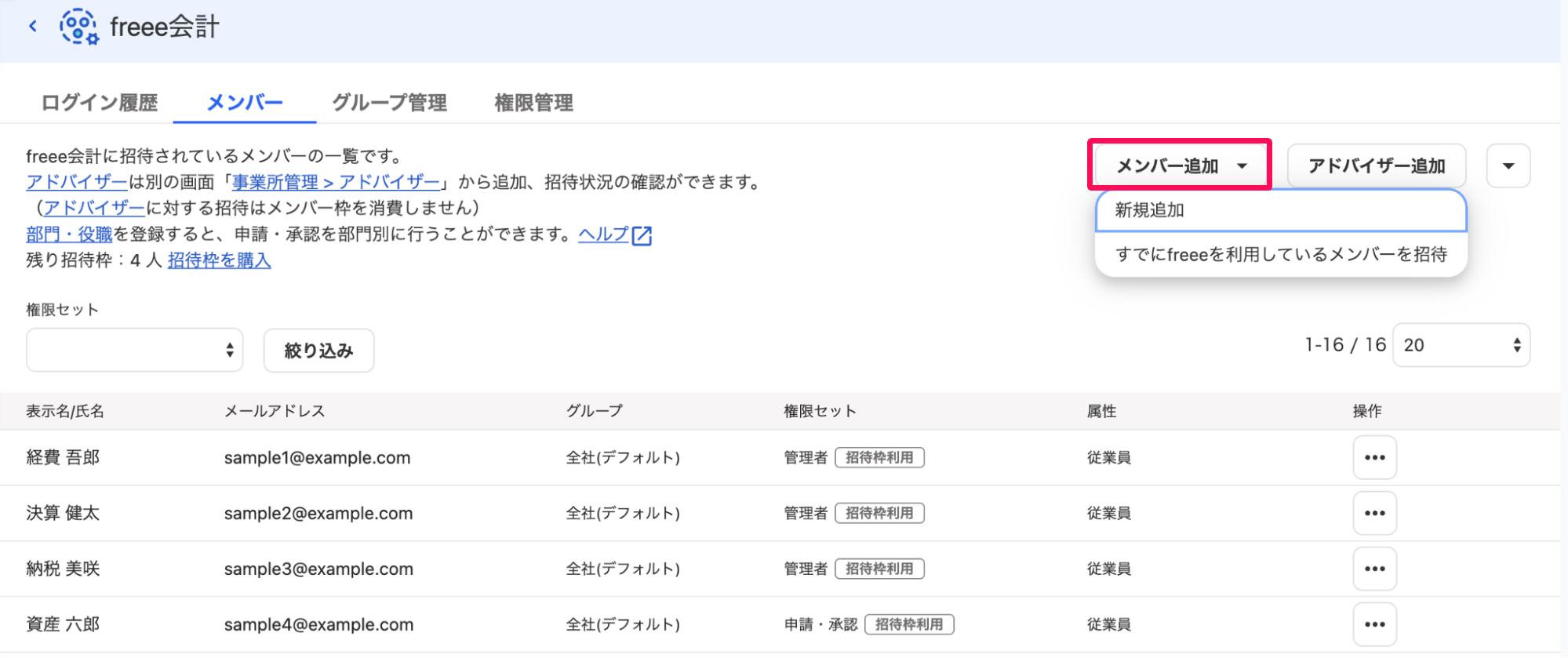Click the メールアドレス column header
The image size is (1568, 658).
click(x=275, y=411)
